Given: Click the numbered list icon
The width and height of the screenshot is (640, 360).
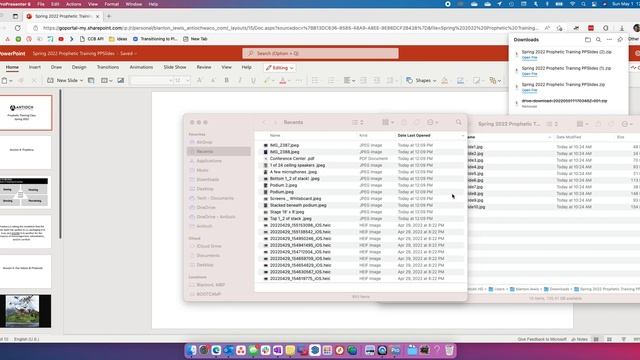Looking at the screenshot, I should 331,80.
